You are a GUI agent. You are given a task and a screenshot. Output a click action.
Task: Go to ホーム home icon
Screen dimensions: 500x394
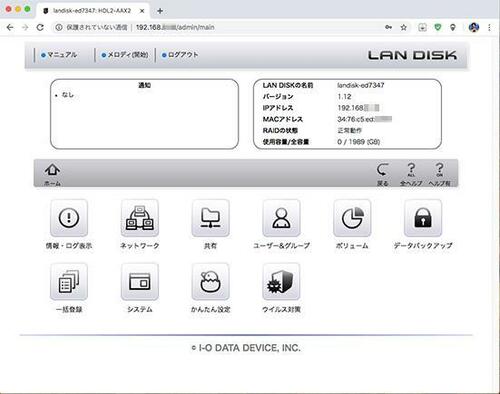click(52, 170)
